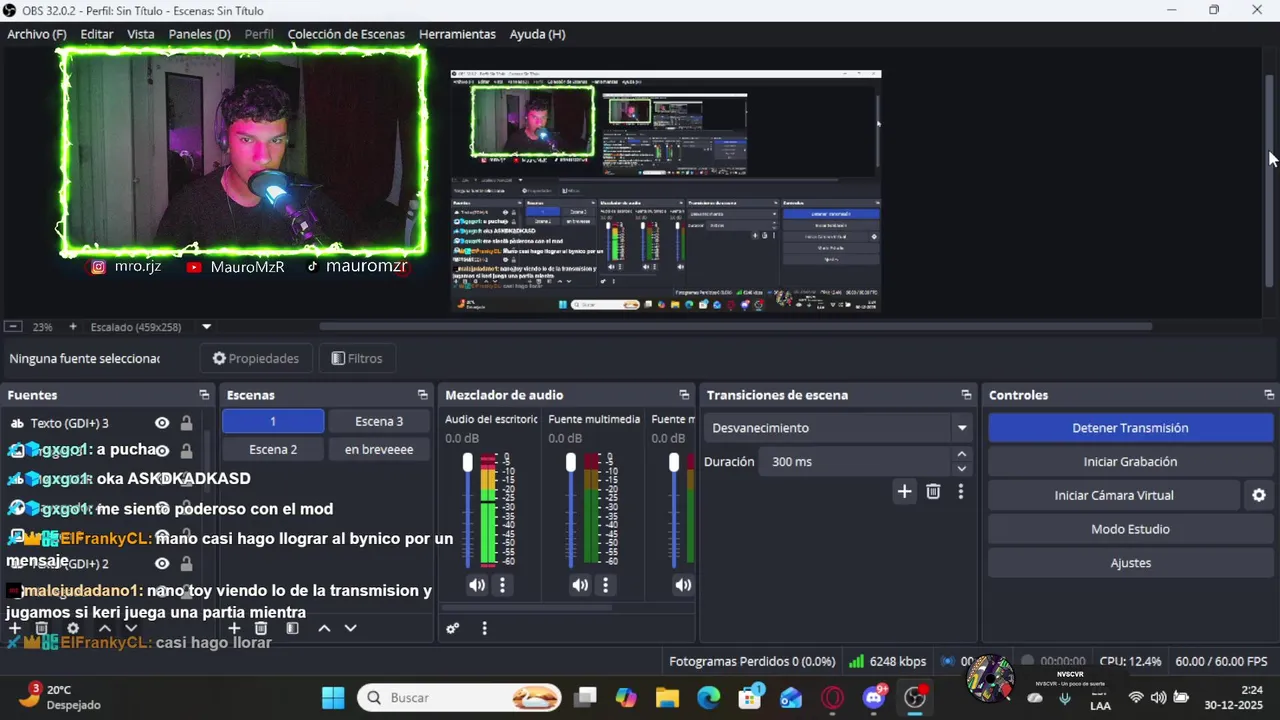Toggle the lock icon below the Texto (GDI+) 3 lock

[186, 450]
